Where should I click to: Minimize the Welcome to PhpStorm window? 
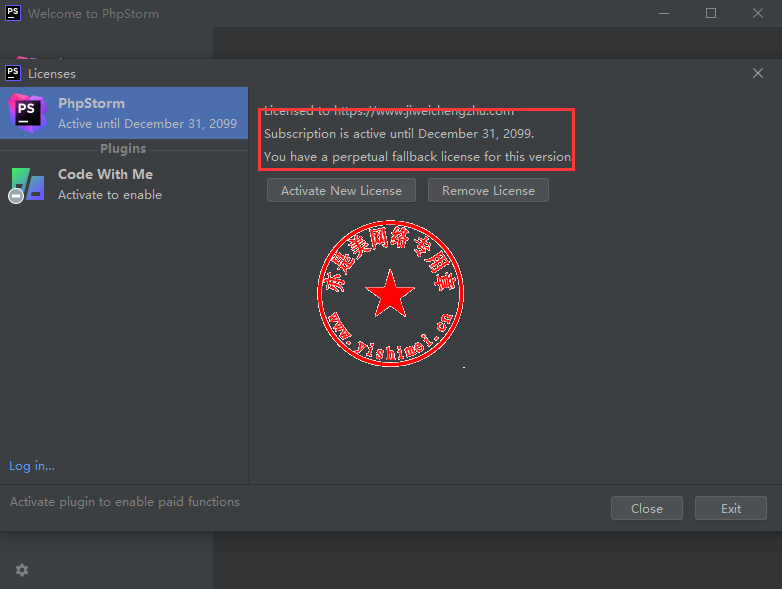(664, 13)
